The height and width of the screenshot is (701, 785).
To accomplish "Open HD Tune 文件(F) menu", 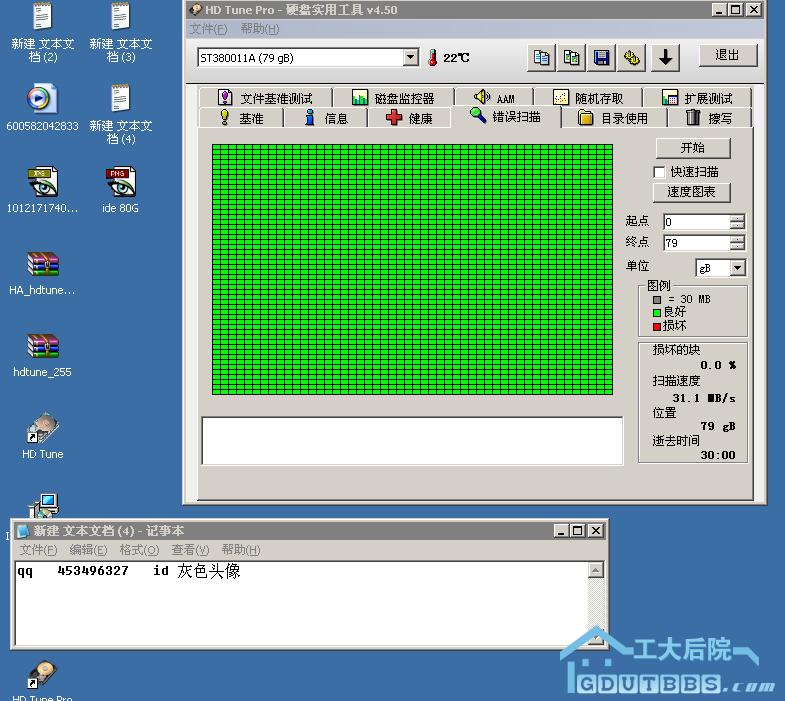I will [208, 29].
